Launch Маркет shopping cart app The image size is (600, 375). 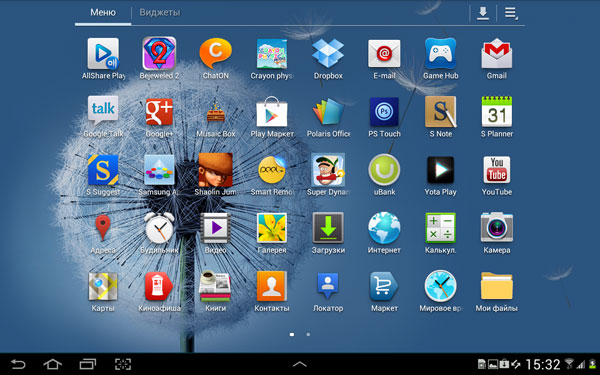[384, 286]
